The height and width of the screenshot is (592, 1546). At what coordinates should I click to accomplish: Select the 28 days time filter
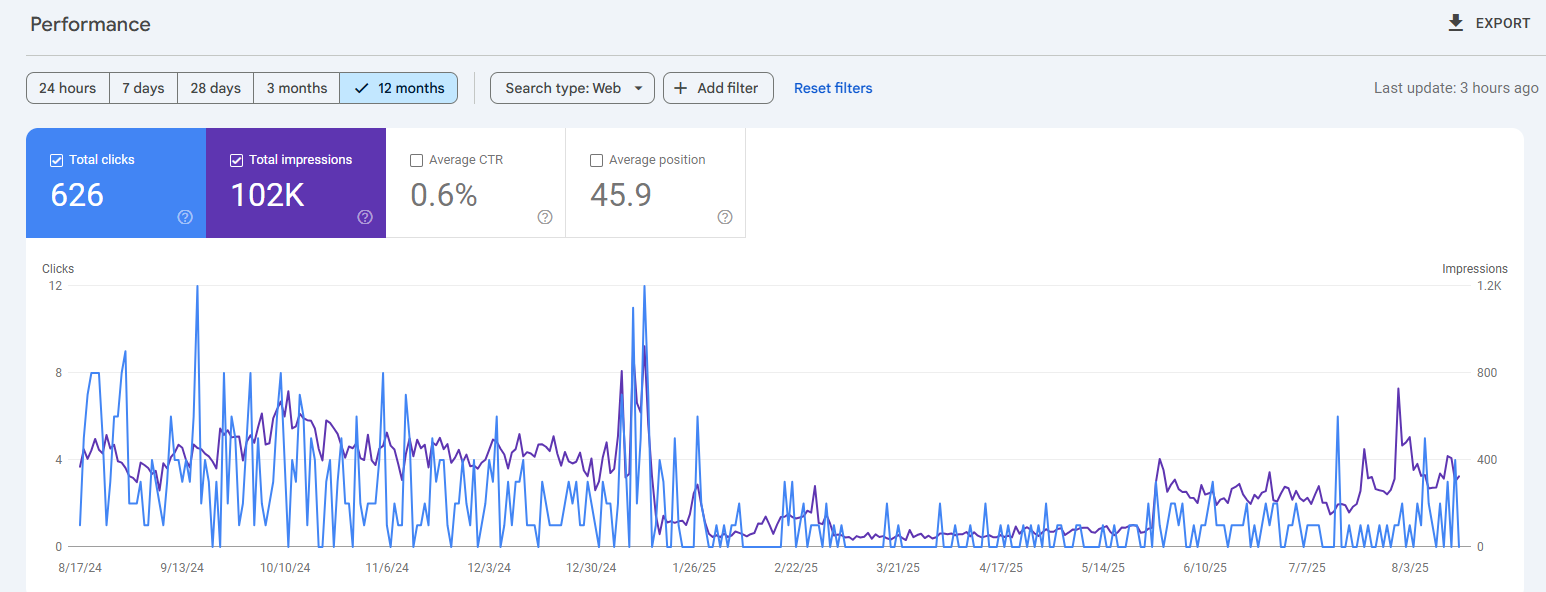[215, 88]
